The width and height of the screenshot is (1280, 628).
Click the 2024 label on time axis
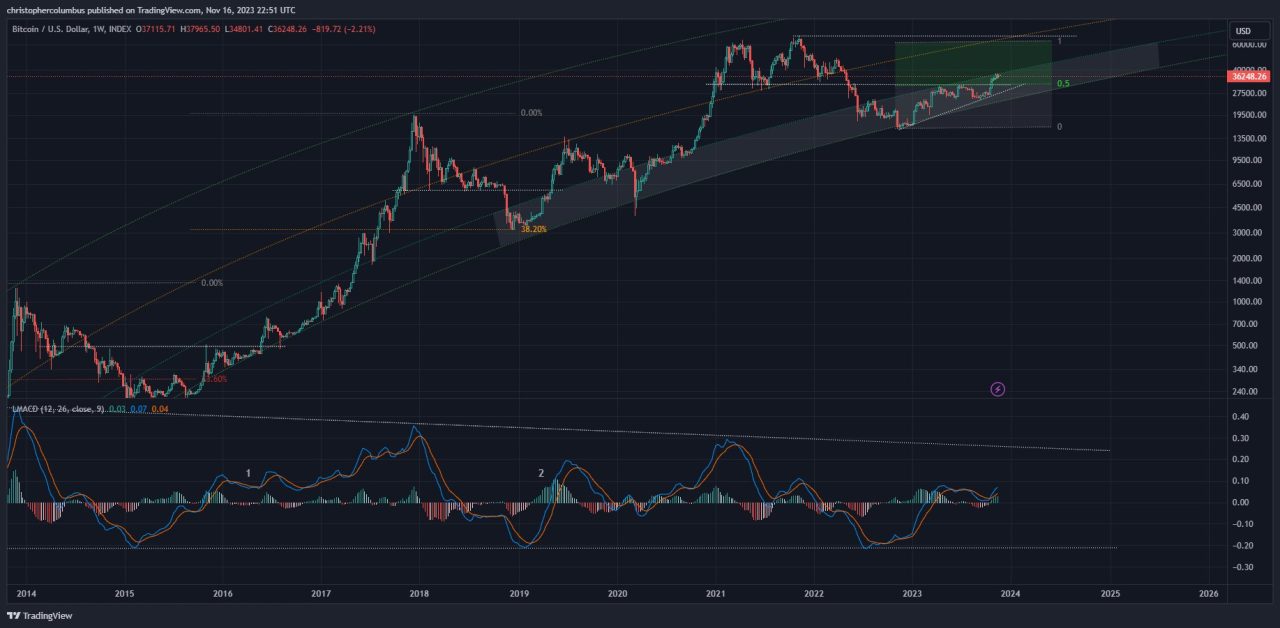tap(1010, 593)
